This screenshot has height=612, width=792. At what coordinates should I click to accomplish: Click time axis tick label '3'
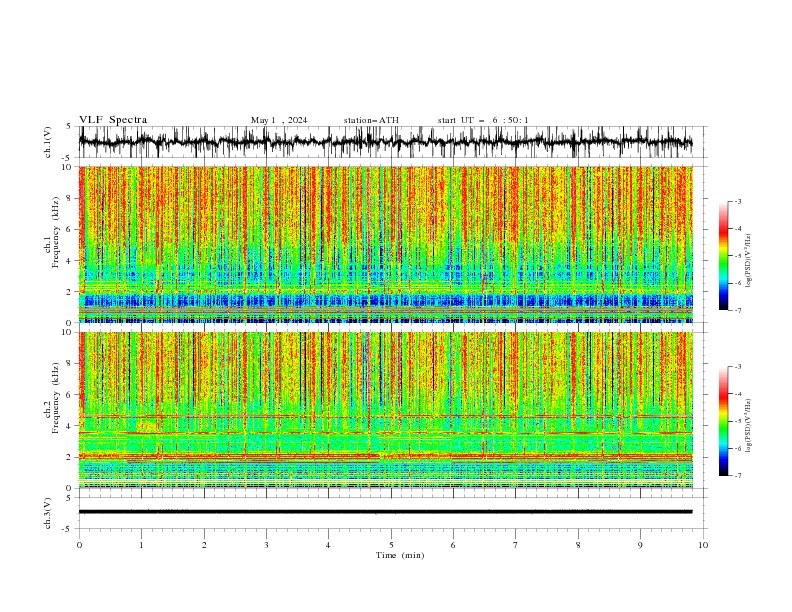pos(266,545)
